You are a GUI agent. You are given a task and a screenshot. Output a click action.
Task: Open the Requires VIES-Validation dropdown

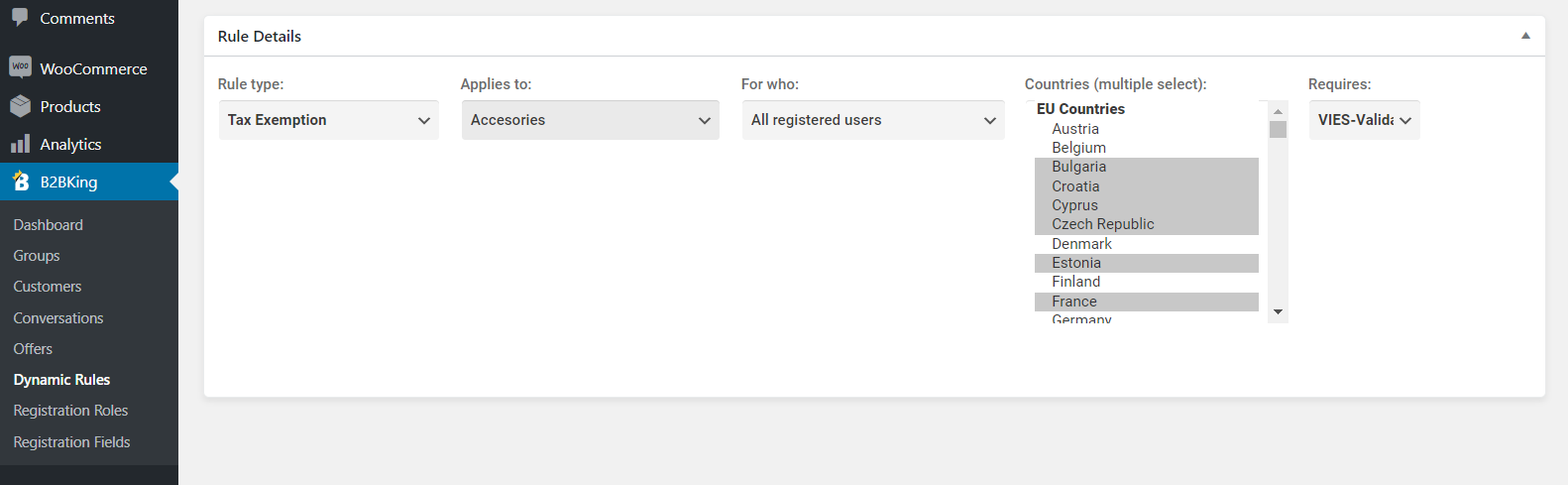tap(1364, 120)
